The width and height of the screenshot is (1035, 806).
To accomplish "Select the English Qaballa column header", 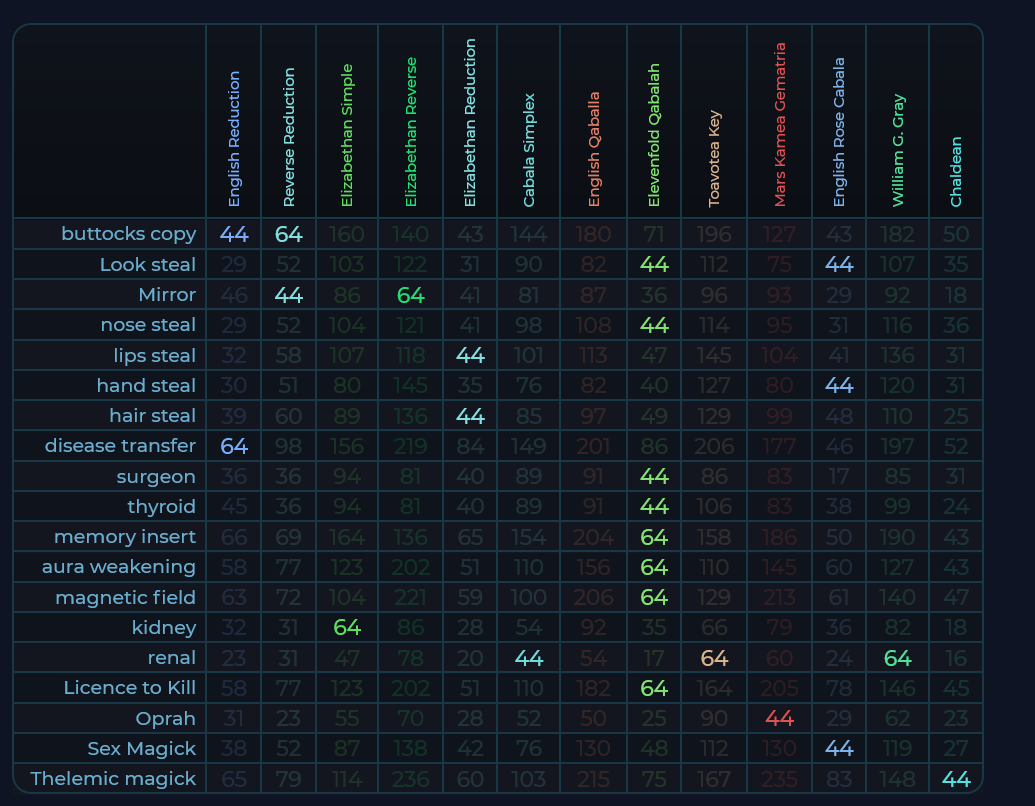I will (594, 150).
